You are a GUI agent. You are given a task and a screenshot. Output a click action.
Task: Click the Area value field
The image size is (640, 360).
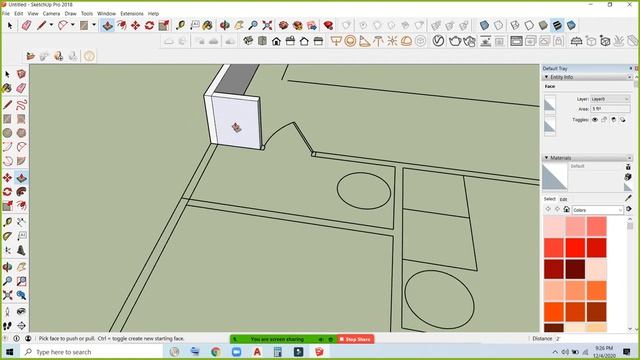(610, 109)
